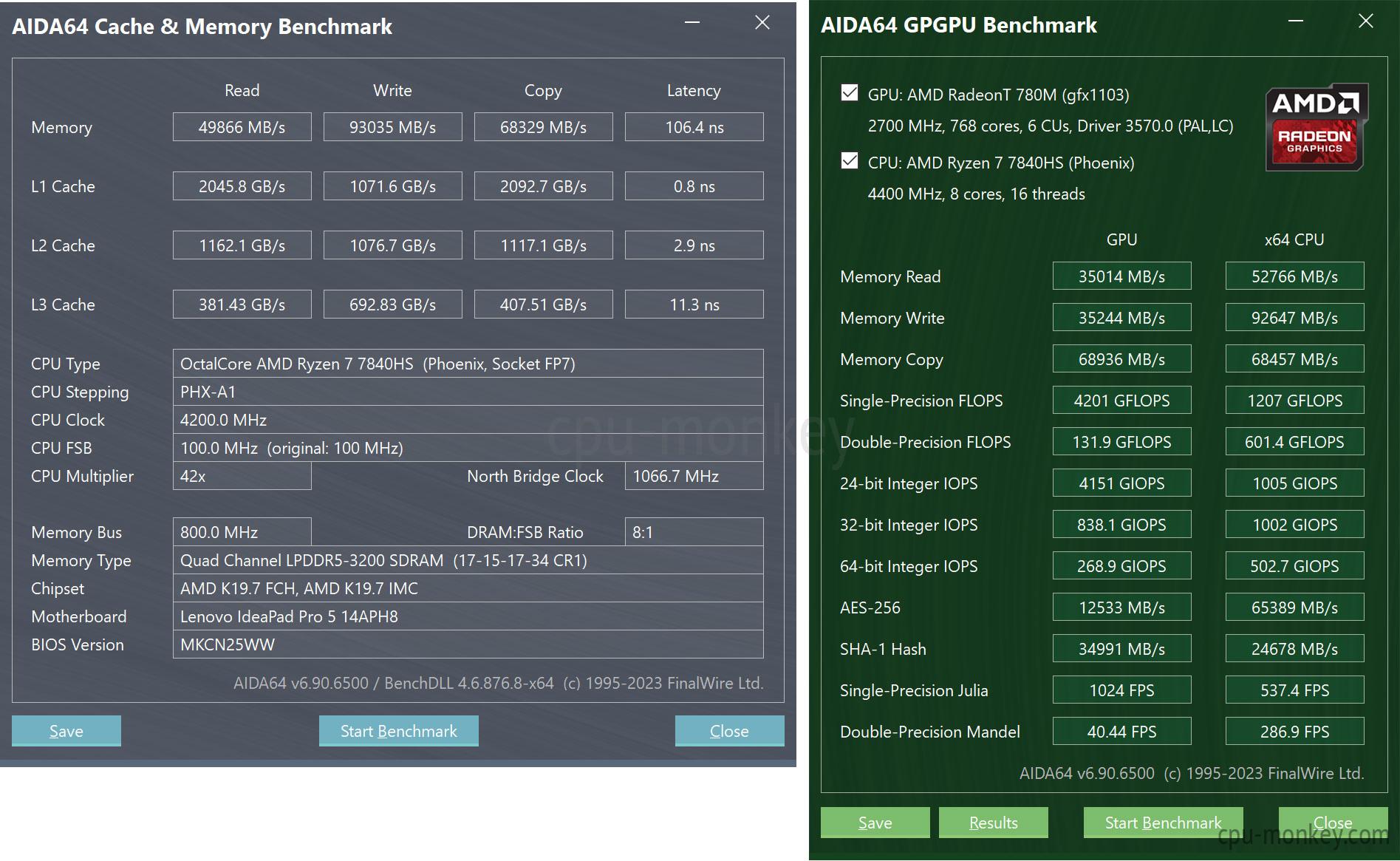Toggle the CPU AMD Ryzen 7 7840HS checkbox

(850, 161)
